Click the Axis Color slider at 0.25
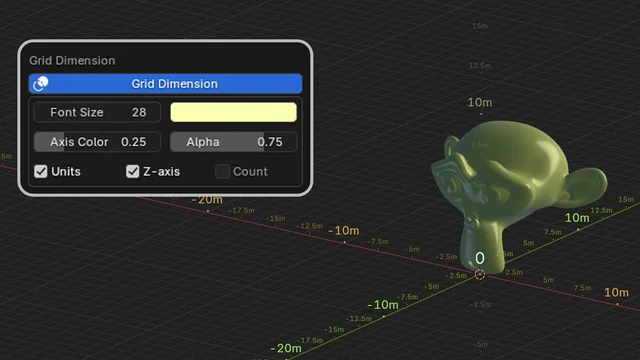640x360 pixels. click(x=97, y=142)
